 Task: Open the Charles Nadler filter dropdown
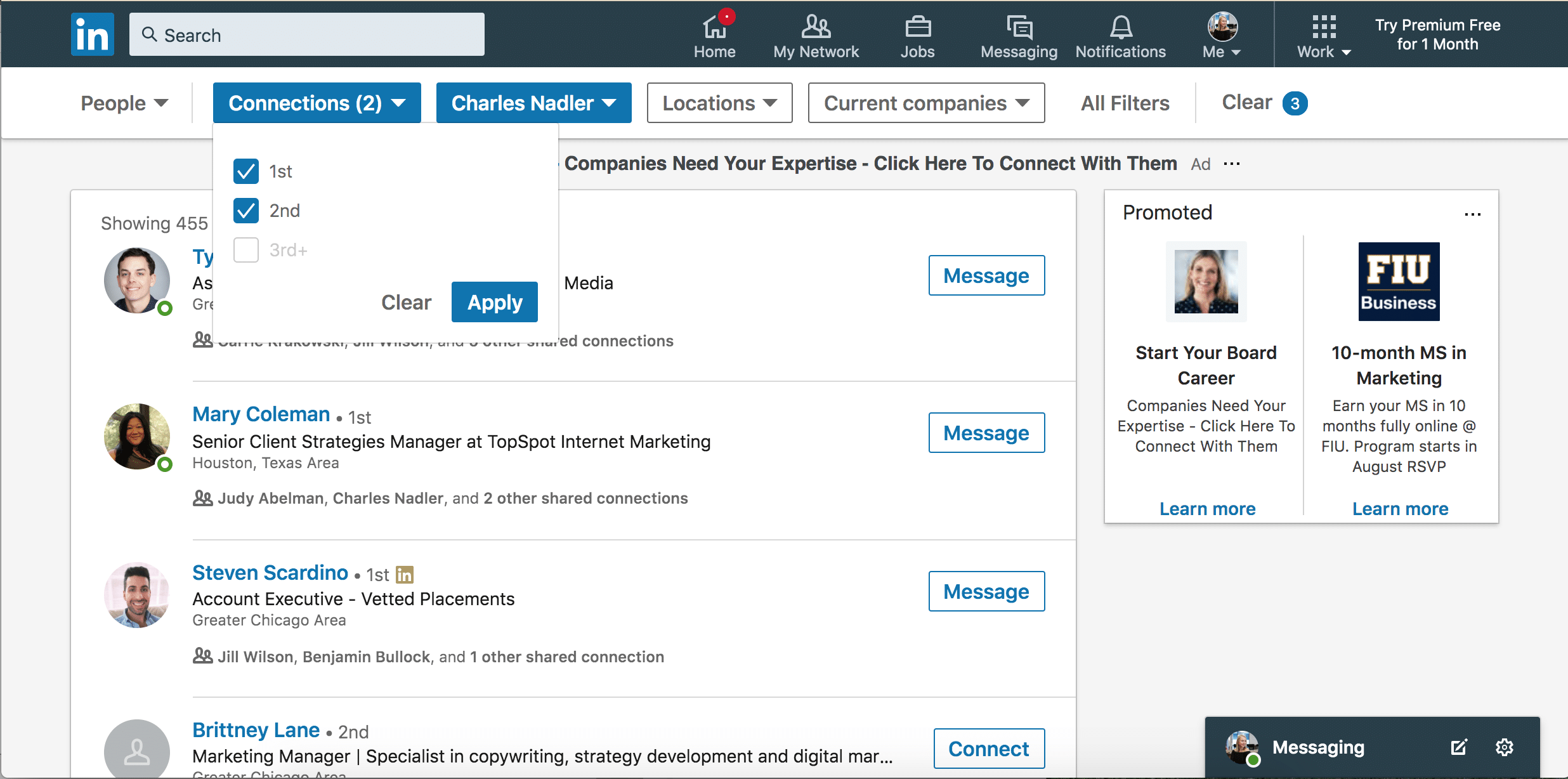(534, 103)
